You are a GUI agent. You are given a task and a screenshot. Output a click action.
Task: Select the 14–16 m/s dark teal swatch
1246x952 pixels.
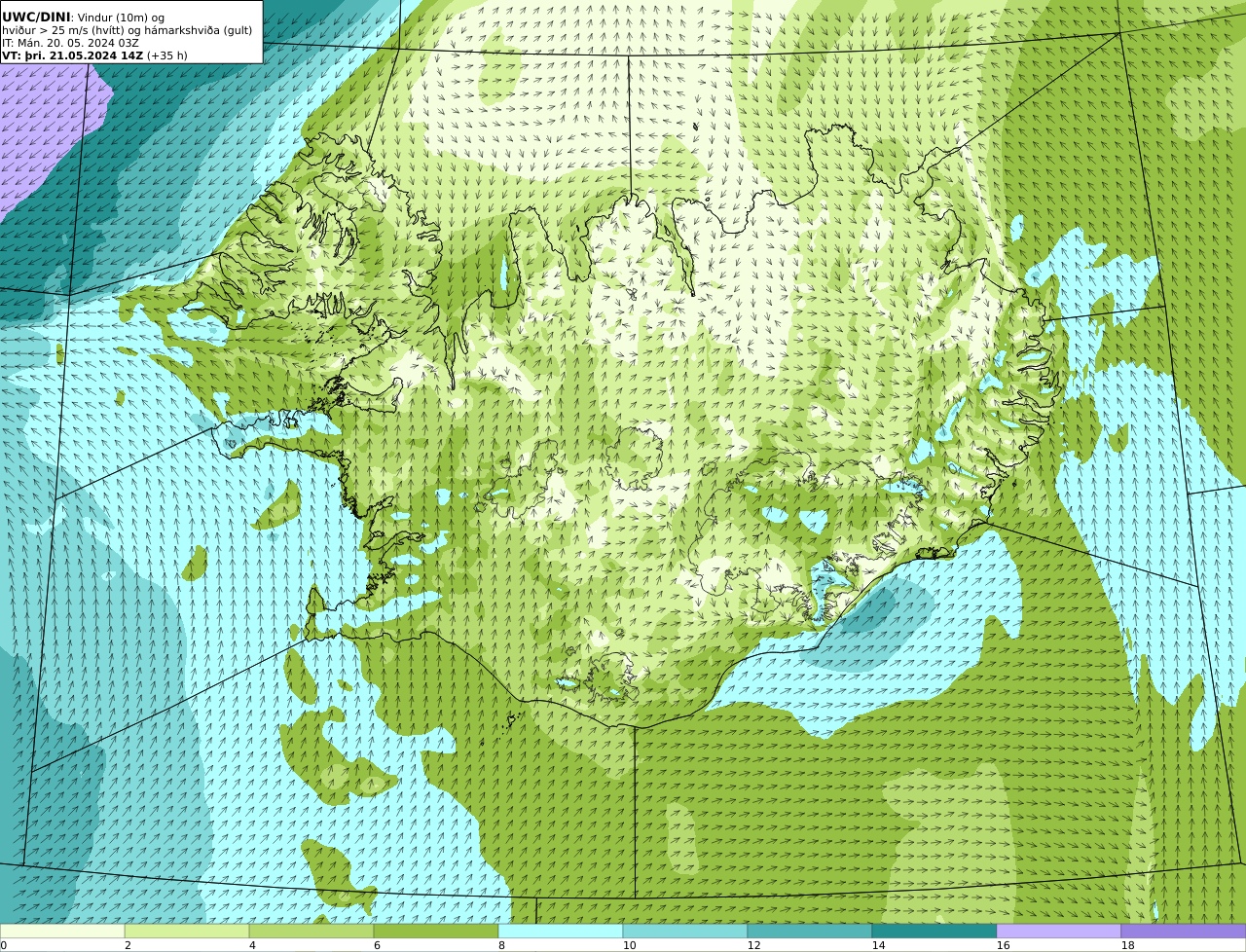[934, 931]
